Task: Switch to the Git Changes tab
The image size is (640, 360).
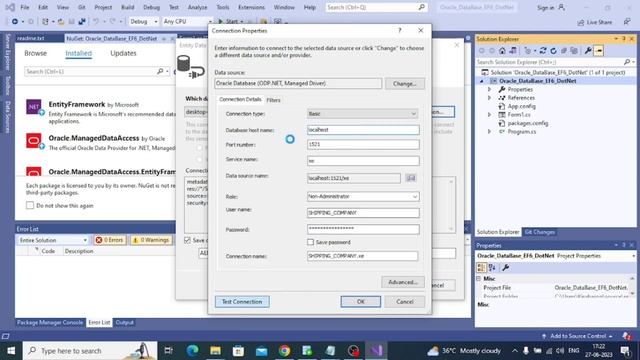Action: [x=539, y=232]
